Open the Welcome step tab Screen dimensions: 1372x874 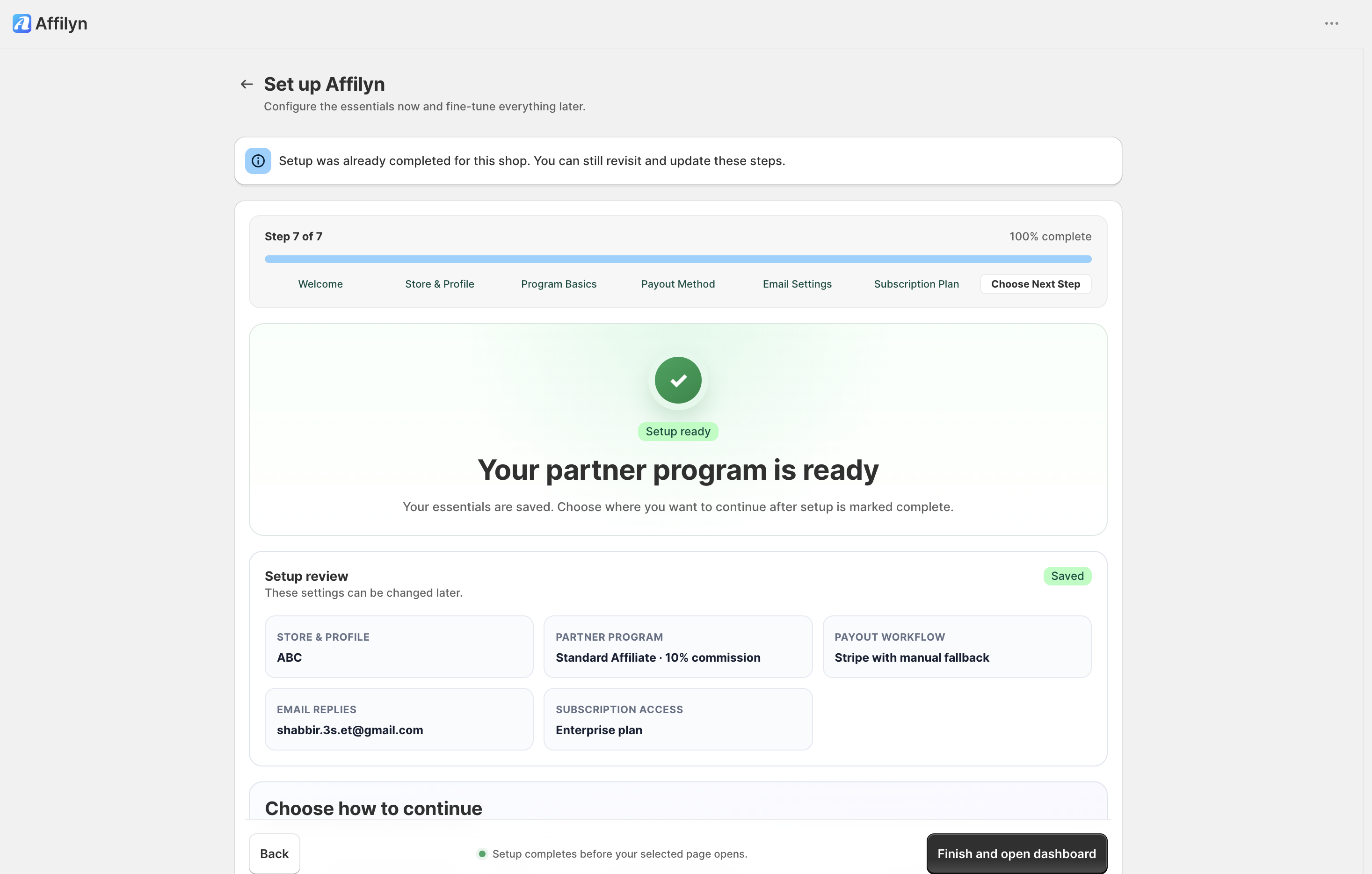pos(320,284)
